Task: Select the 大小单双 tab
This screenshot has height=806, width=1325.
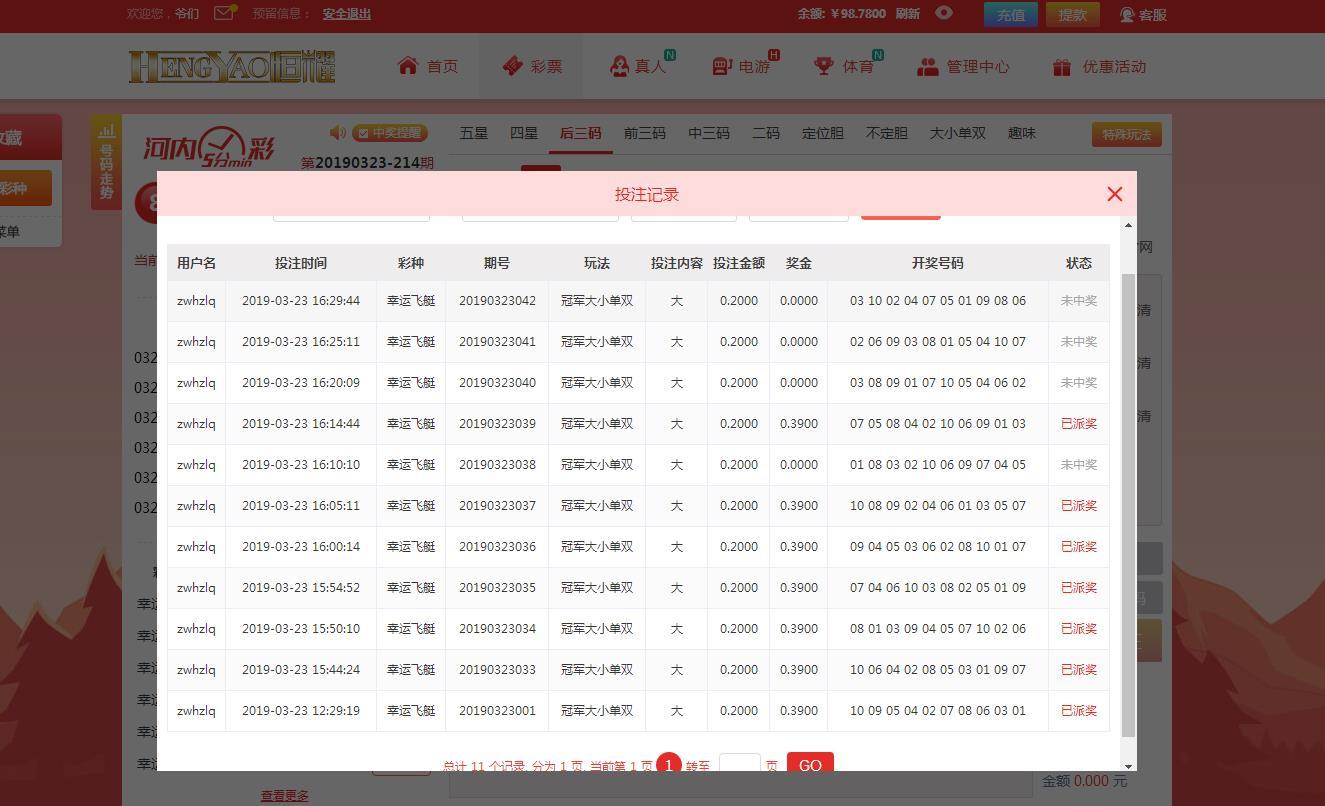Action: 958,133
